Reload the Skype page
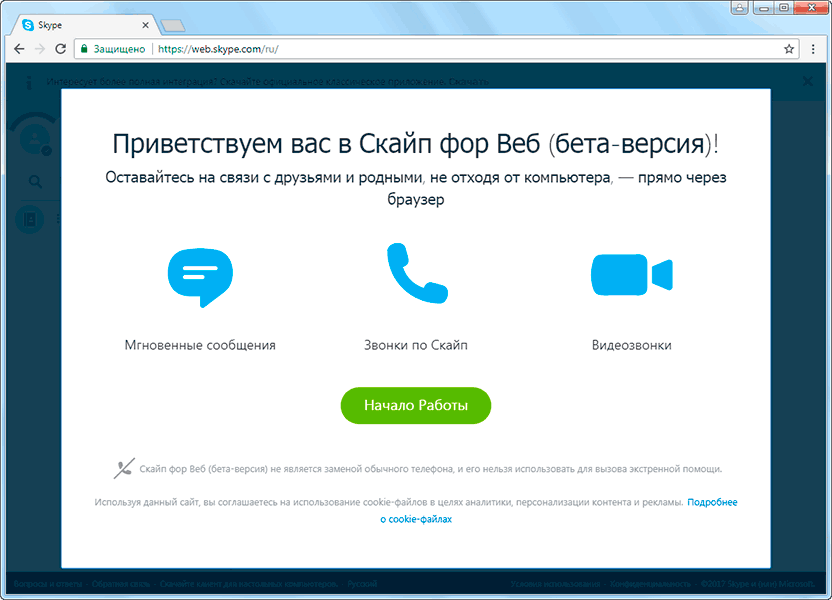 pos(60,49)
